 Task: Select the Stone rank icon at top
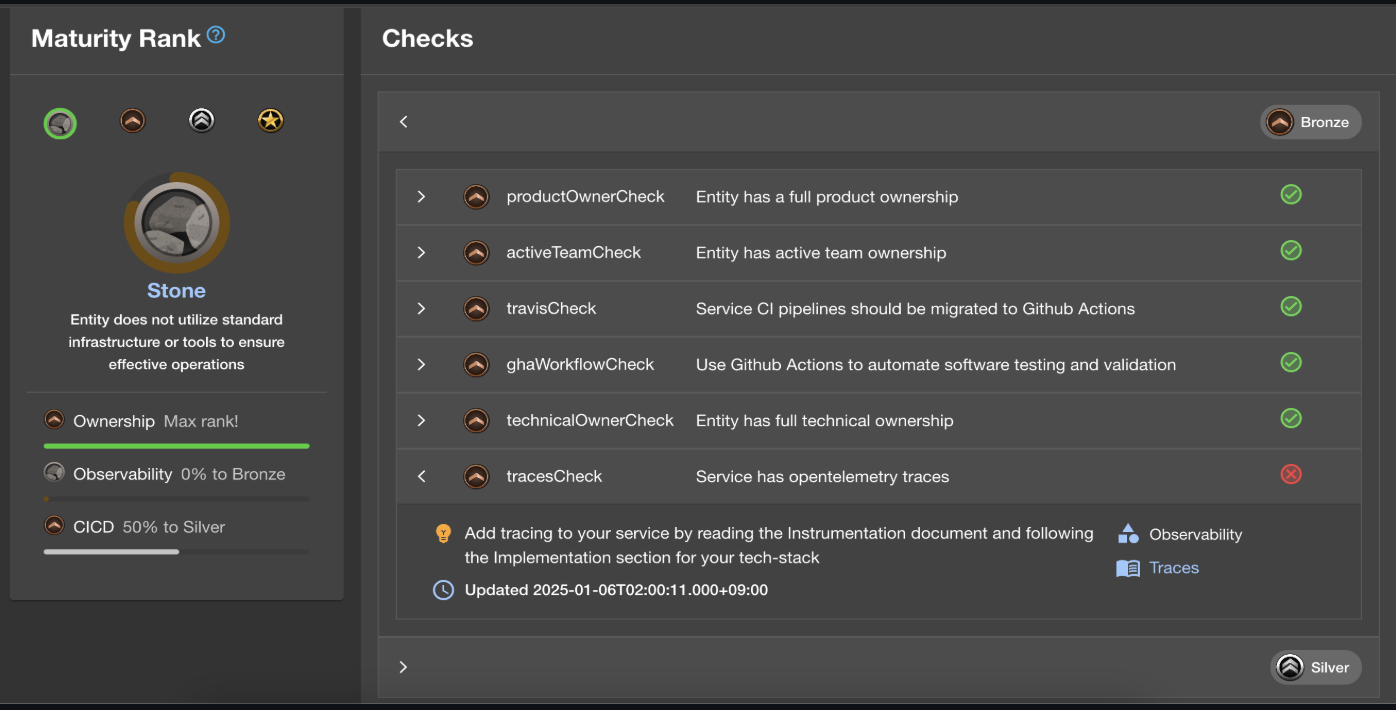click(60, 123)
